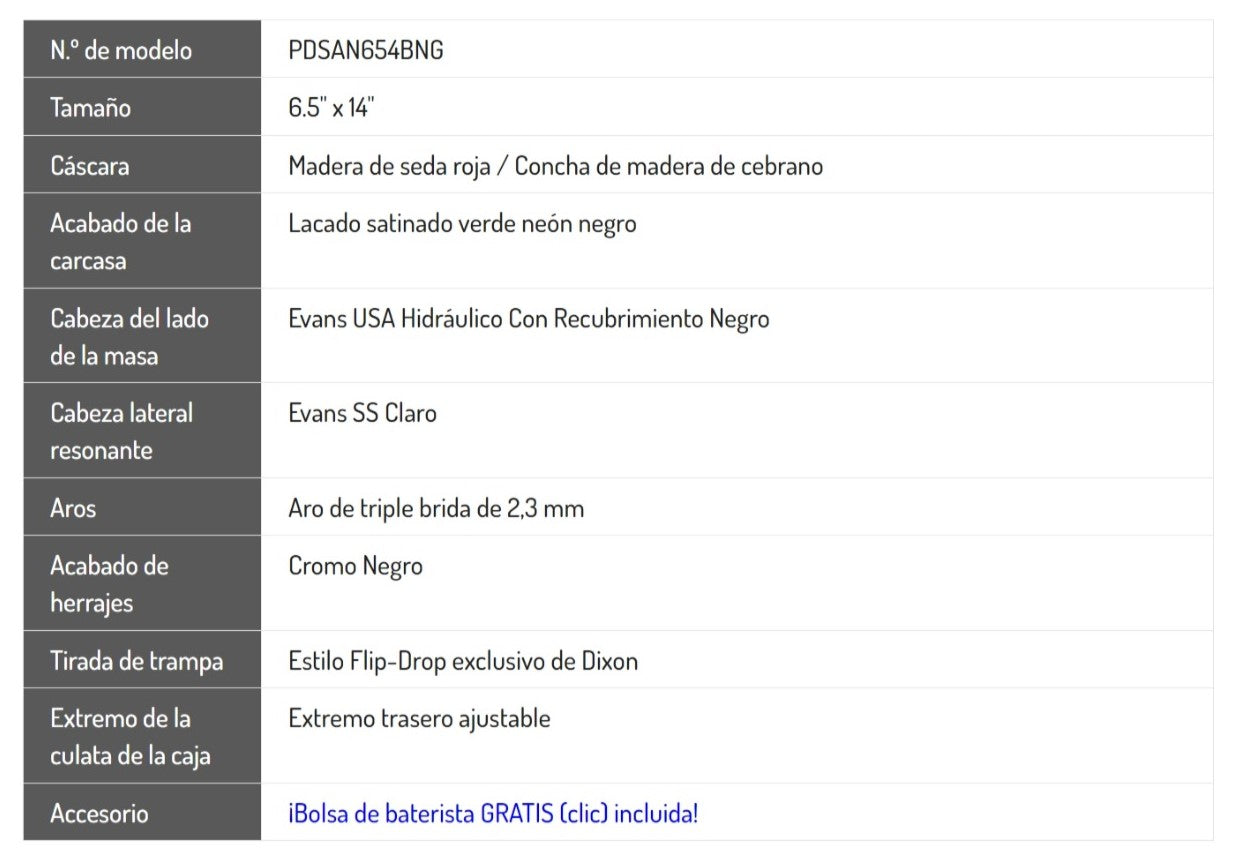Screen dimensions: 1242x861
Task: Click the "Acabado de herrajes" label
Action: point(109,584)
